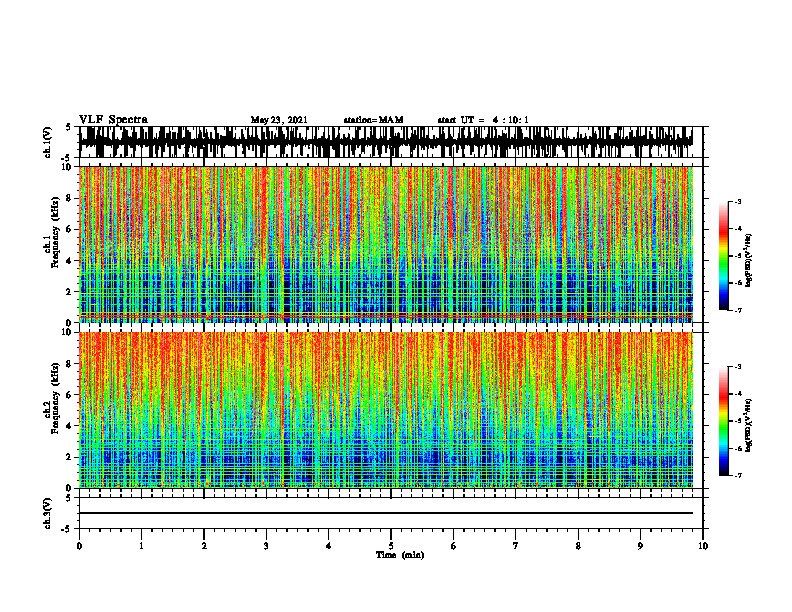Image resolution: width=792 pixels, height=612 pixels.
Task: Click the 5 V tick label of ch.3 panel
Action: tap(68, 498)
